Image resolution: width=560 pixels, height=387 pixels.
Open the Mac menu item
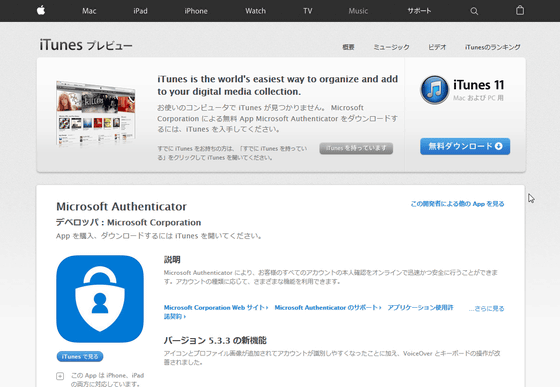pos(89,11)
